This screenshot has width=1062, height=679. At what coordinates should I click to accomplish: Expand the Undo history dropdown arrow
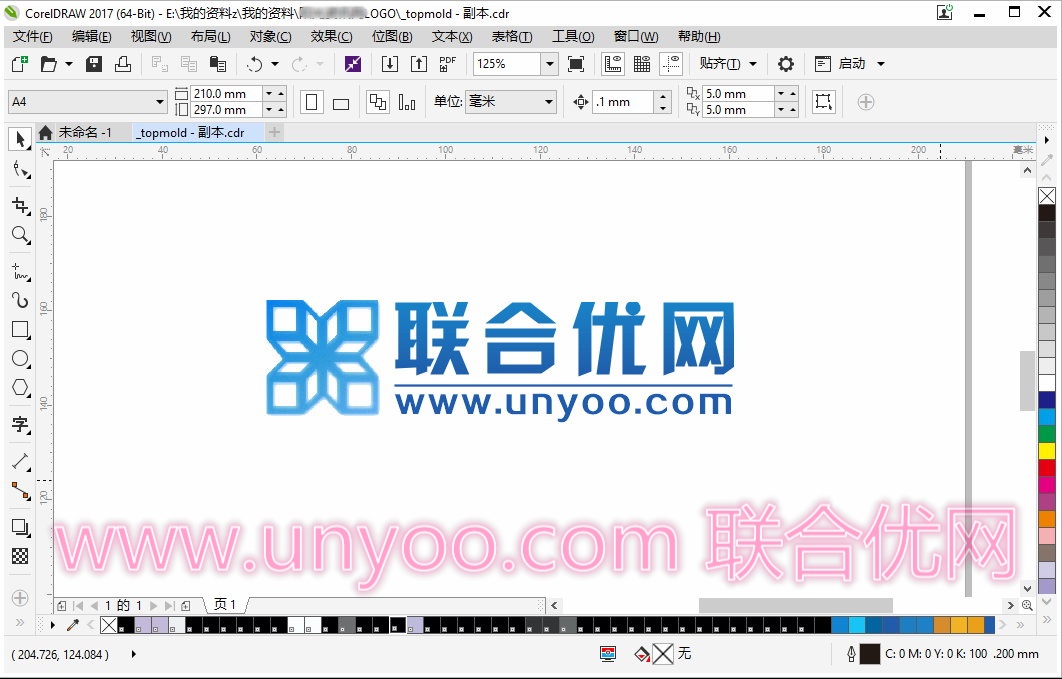[274, 64]
